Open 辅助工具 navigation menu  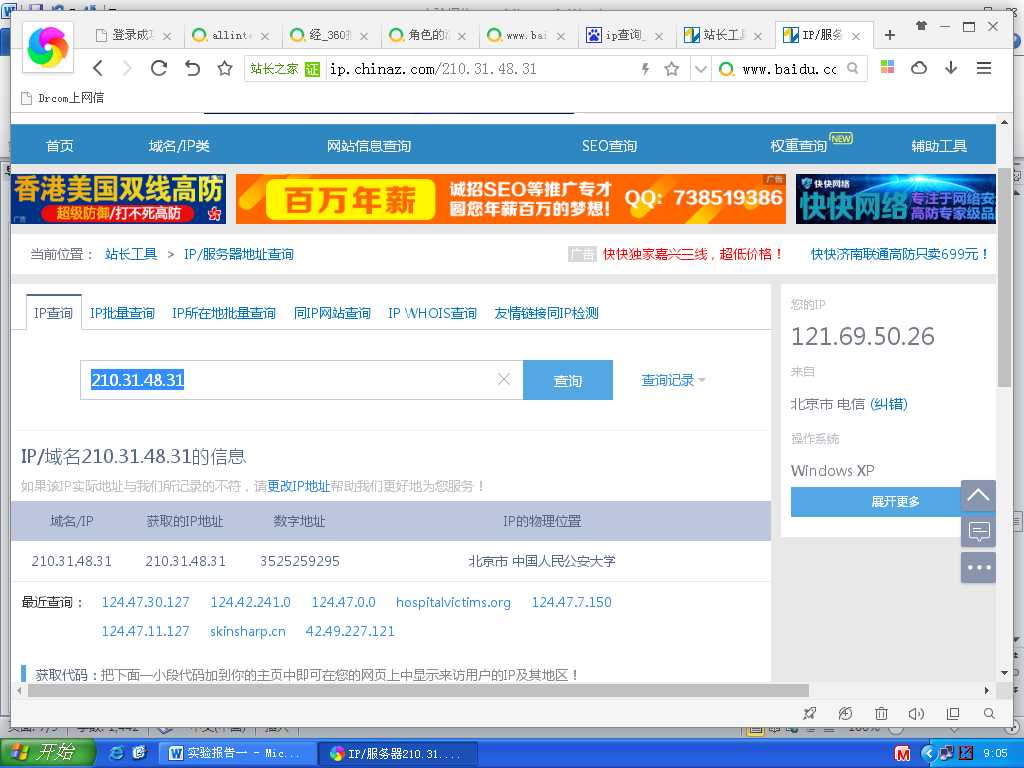pyautogui.click(x=939, y=146)
